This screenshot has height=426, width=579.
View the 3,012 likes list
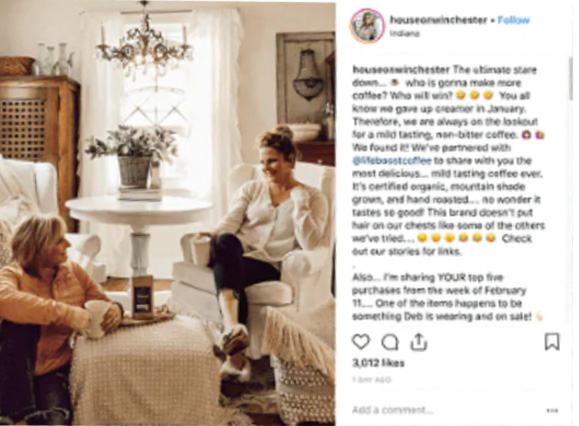[378, 363]
